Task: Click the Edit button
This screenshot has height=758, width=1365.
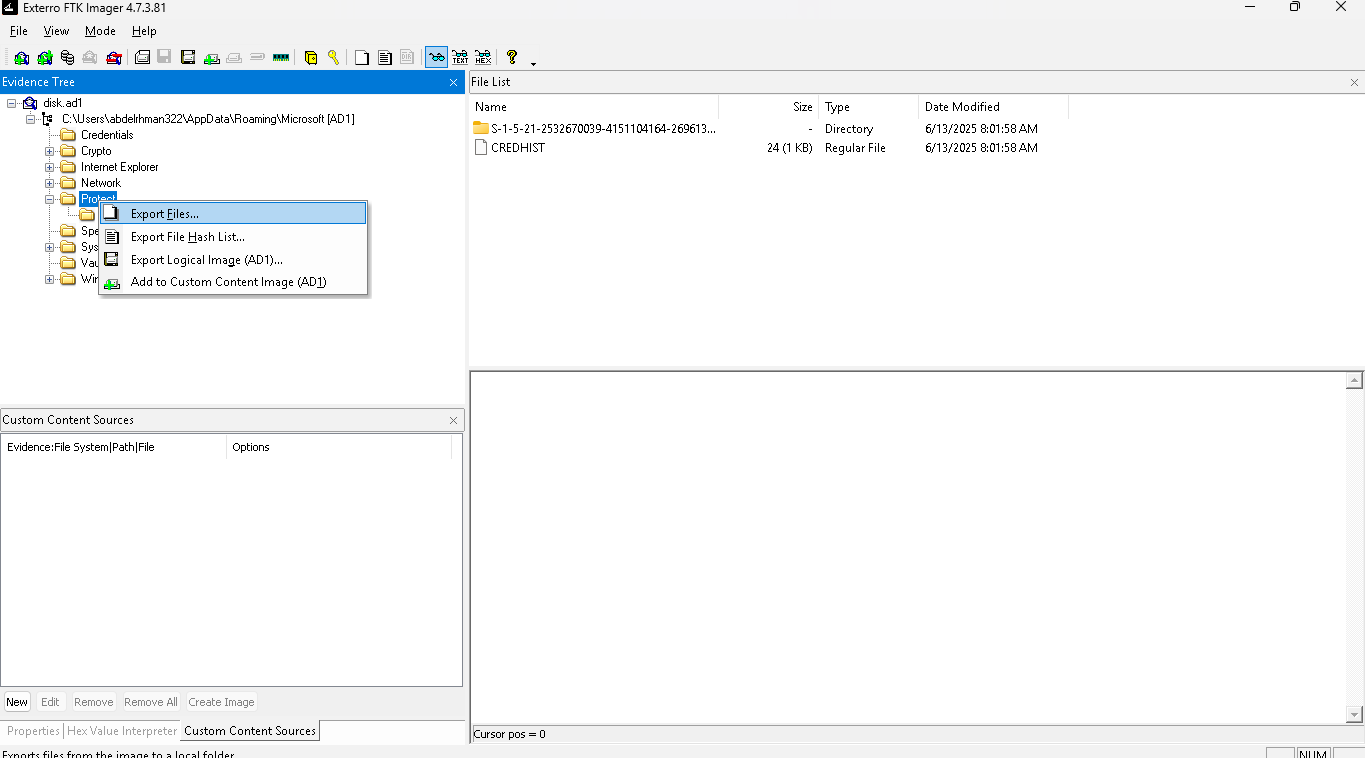Action: [x=50, y=702]
